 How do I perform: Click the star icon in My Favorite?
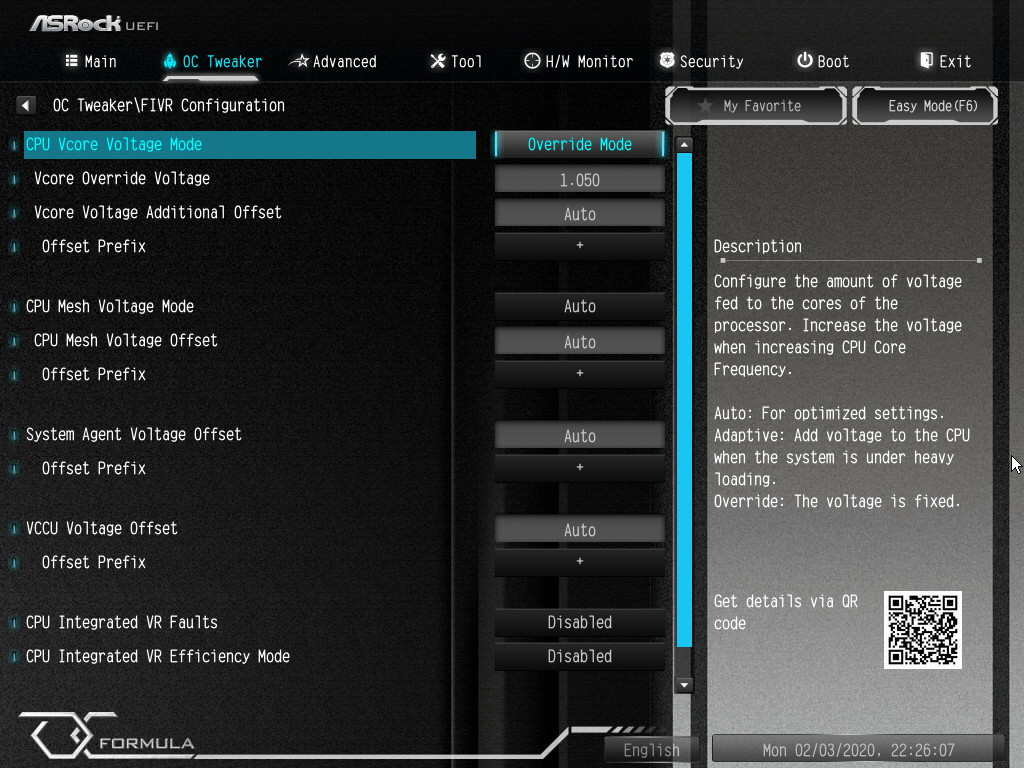click(x=705, y=106)
